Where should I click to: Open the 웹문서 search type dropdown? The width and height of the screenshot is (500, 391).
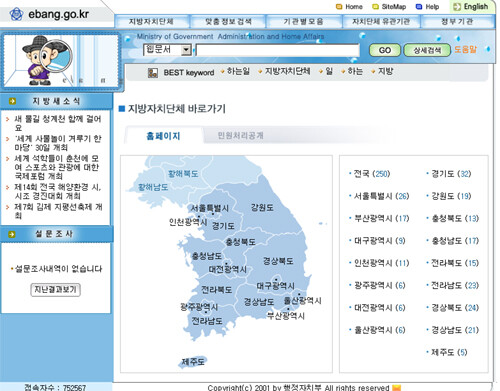[x=167, y=50]
